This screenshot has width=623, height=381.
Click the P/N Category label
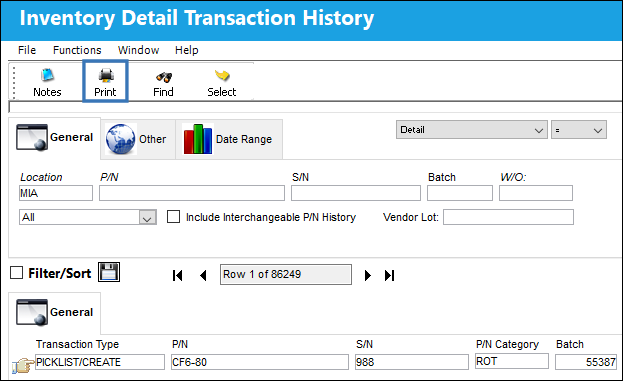(507, 344)
